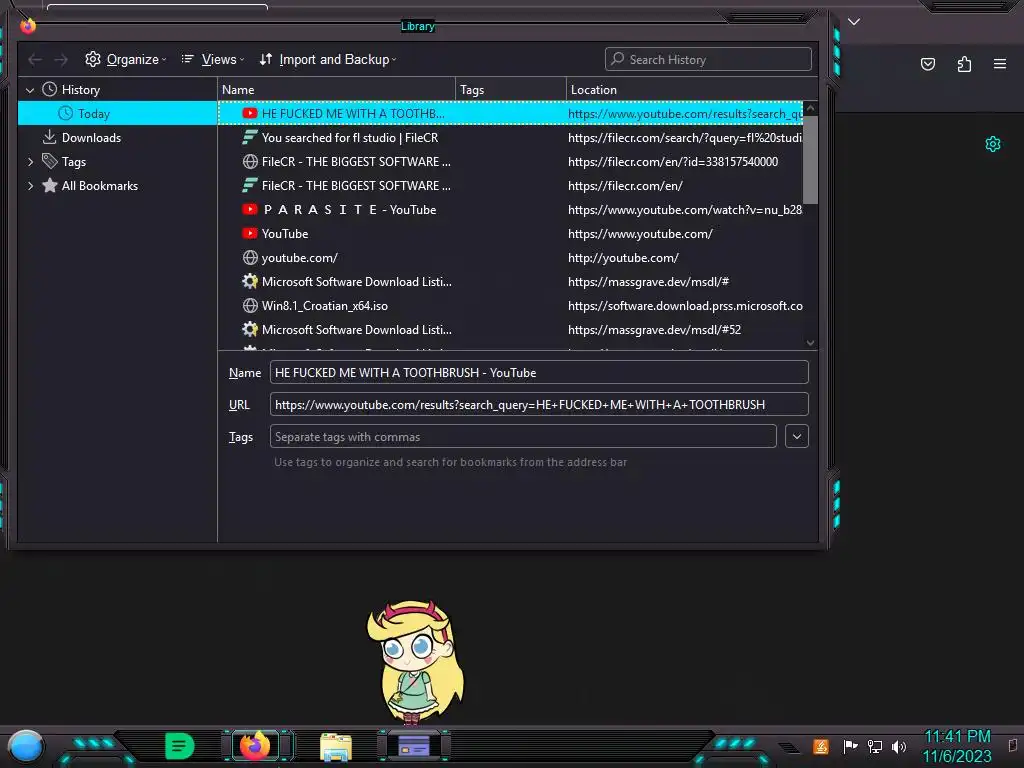Expand the Tags tree node
Viewport: 1024px width, 768px height.
[30, 162]
